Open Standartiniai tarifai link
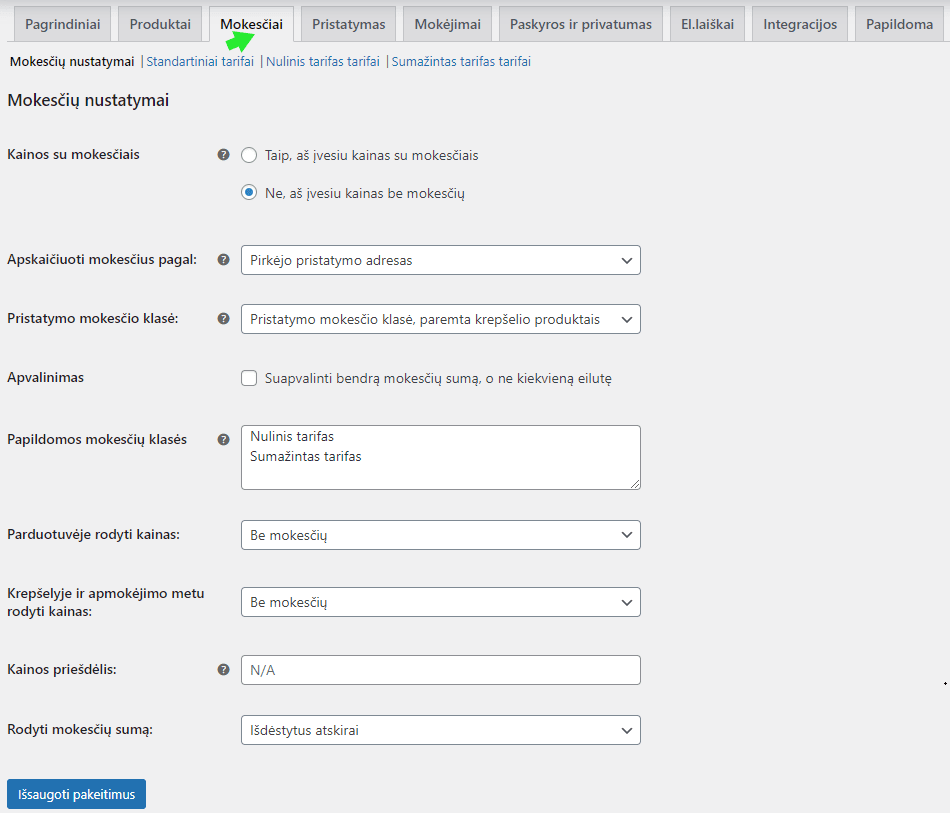The width and height of the screenshot is (950, 813). pos(200,61)
